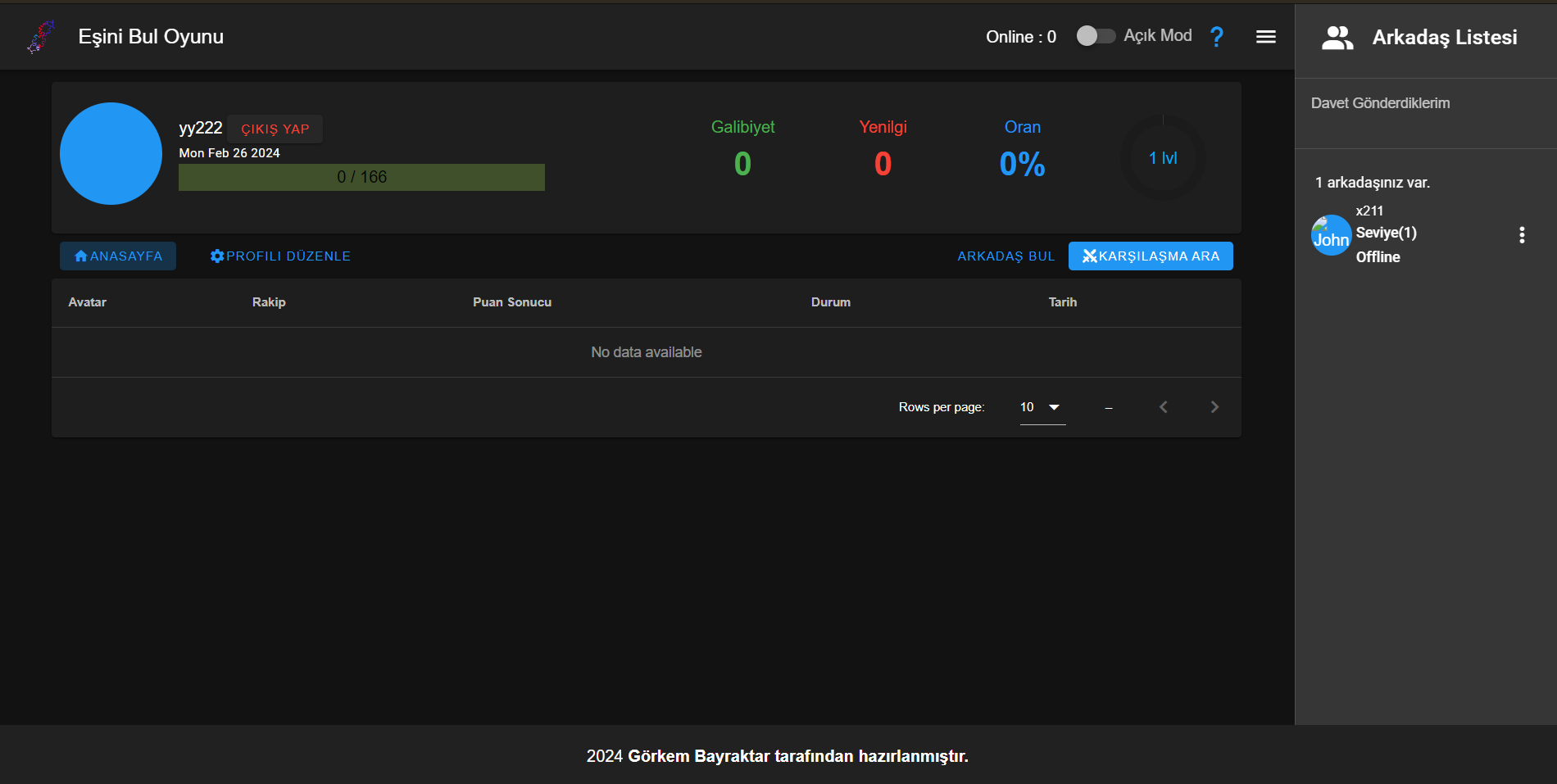Click the experience progress bar 0 / 166
The width and height of the screenshot is (1557, 784).
[361, 177]
